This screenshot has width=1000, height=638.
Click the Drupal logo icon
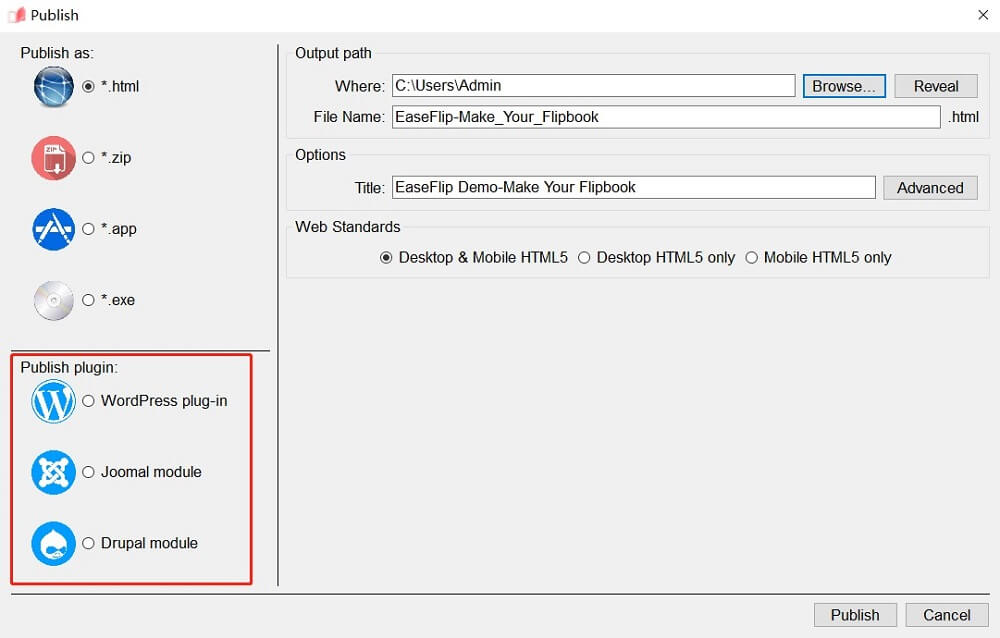tap(54, 543)
